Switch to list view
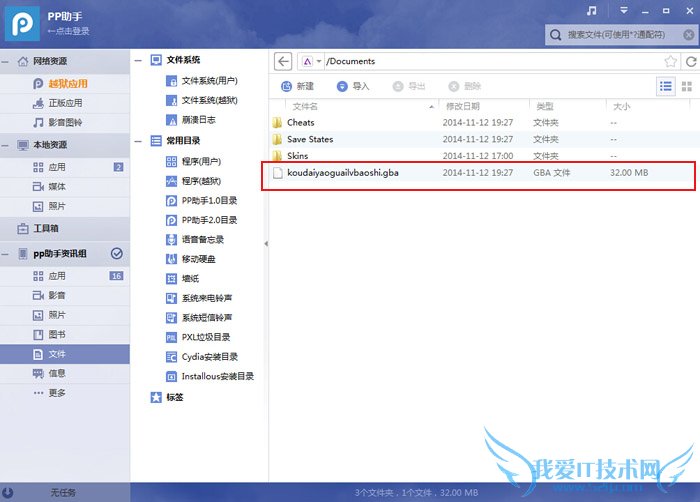Viewport: 700px width, 502px height. tap(666, 86)
